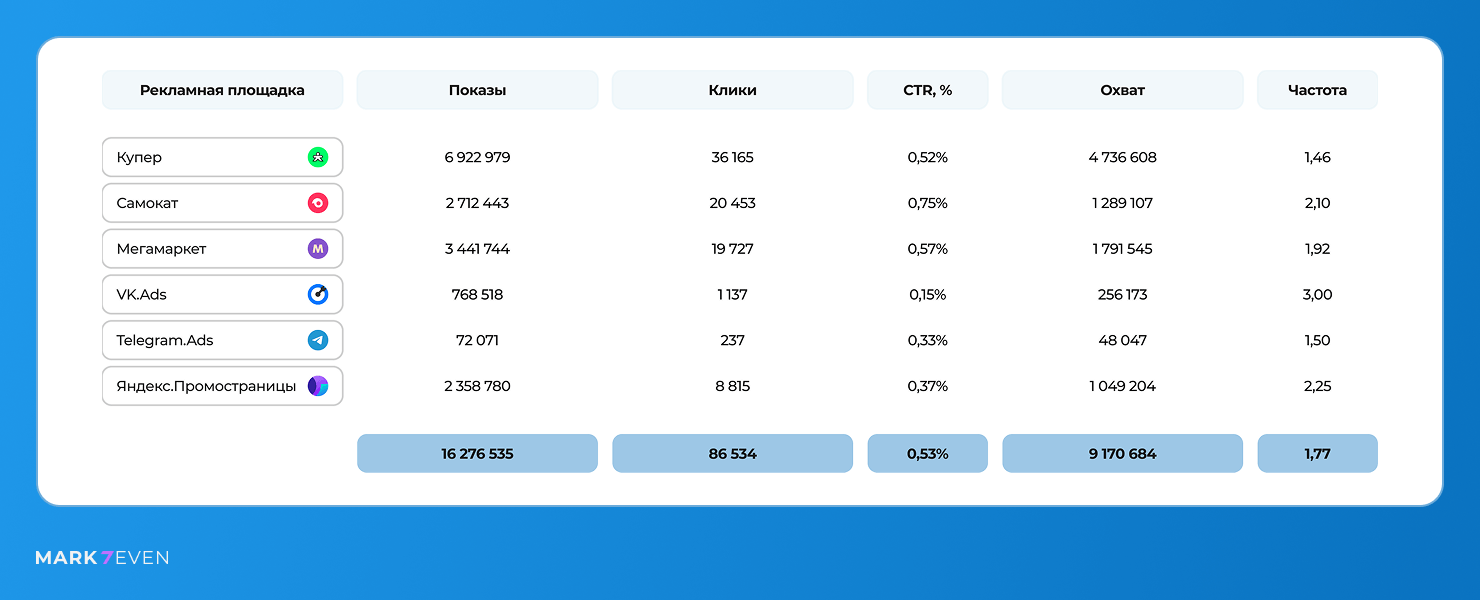This screenshot has width=1480, height=600.
Task: Click the MARK7EVEN logo
Action: (x=102, y=558)
